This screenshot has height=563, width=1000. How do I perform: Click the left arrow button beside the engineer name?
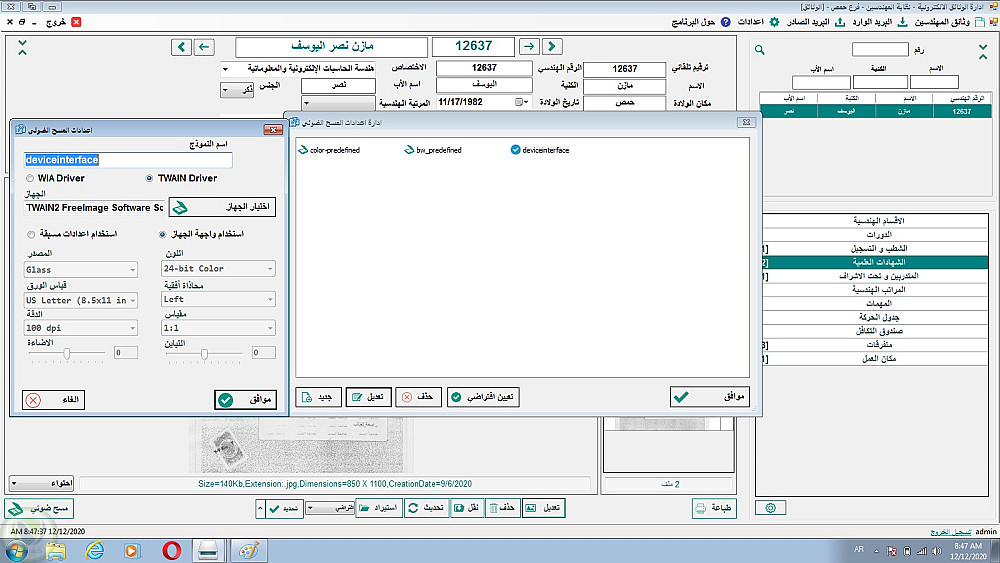point(204,47)
